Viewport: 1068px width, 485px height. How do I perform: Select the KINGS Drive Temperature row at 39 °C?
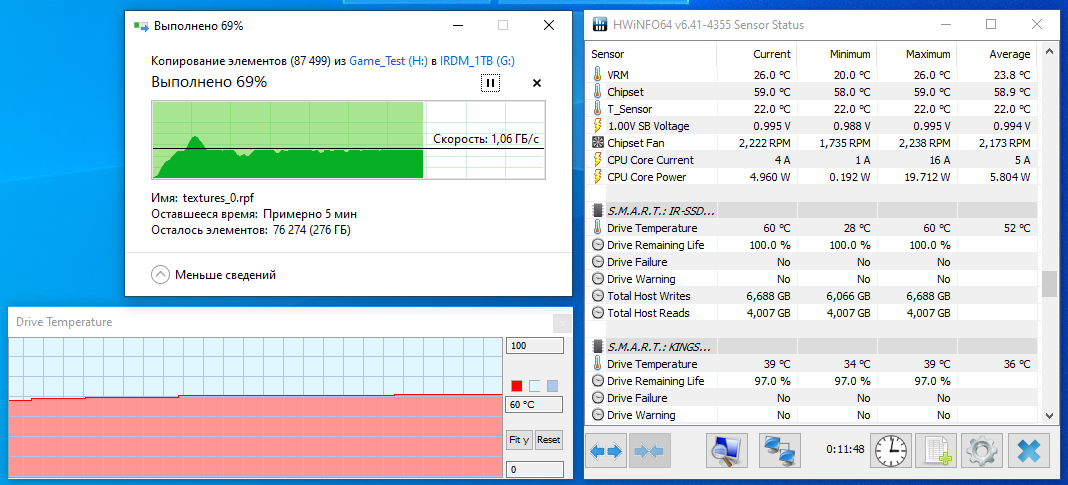pos(812,364)
